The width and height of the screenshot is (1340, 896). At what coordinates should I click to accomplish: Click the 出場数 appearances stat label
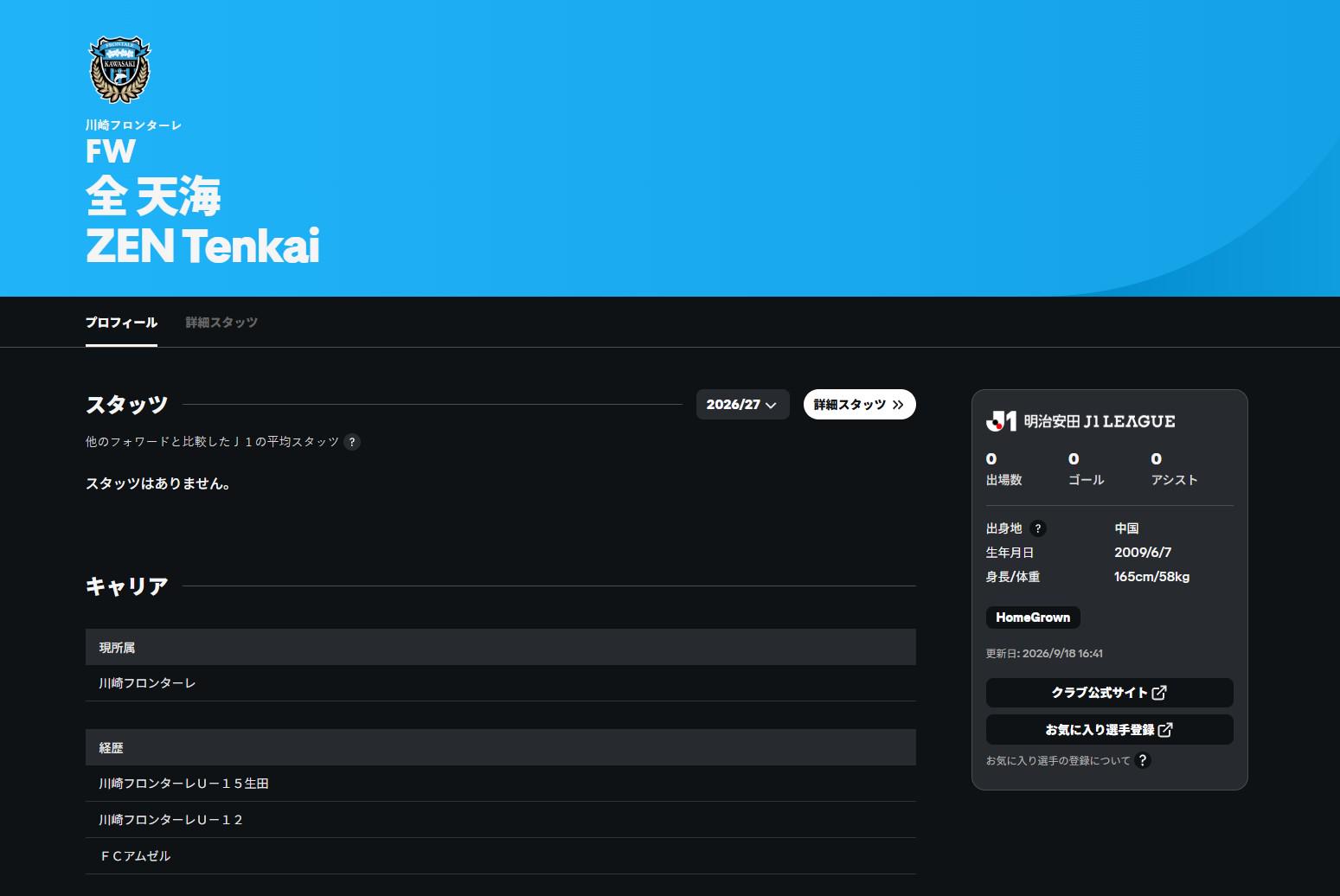coord(1004,480)
